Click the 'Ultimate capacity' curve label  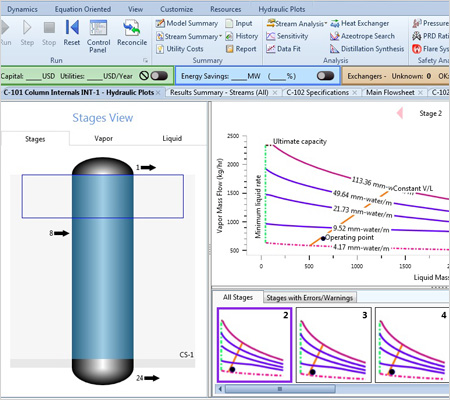click(300, 141)
